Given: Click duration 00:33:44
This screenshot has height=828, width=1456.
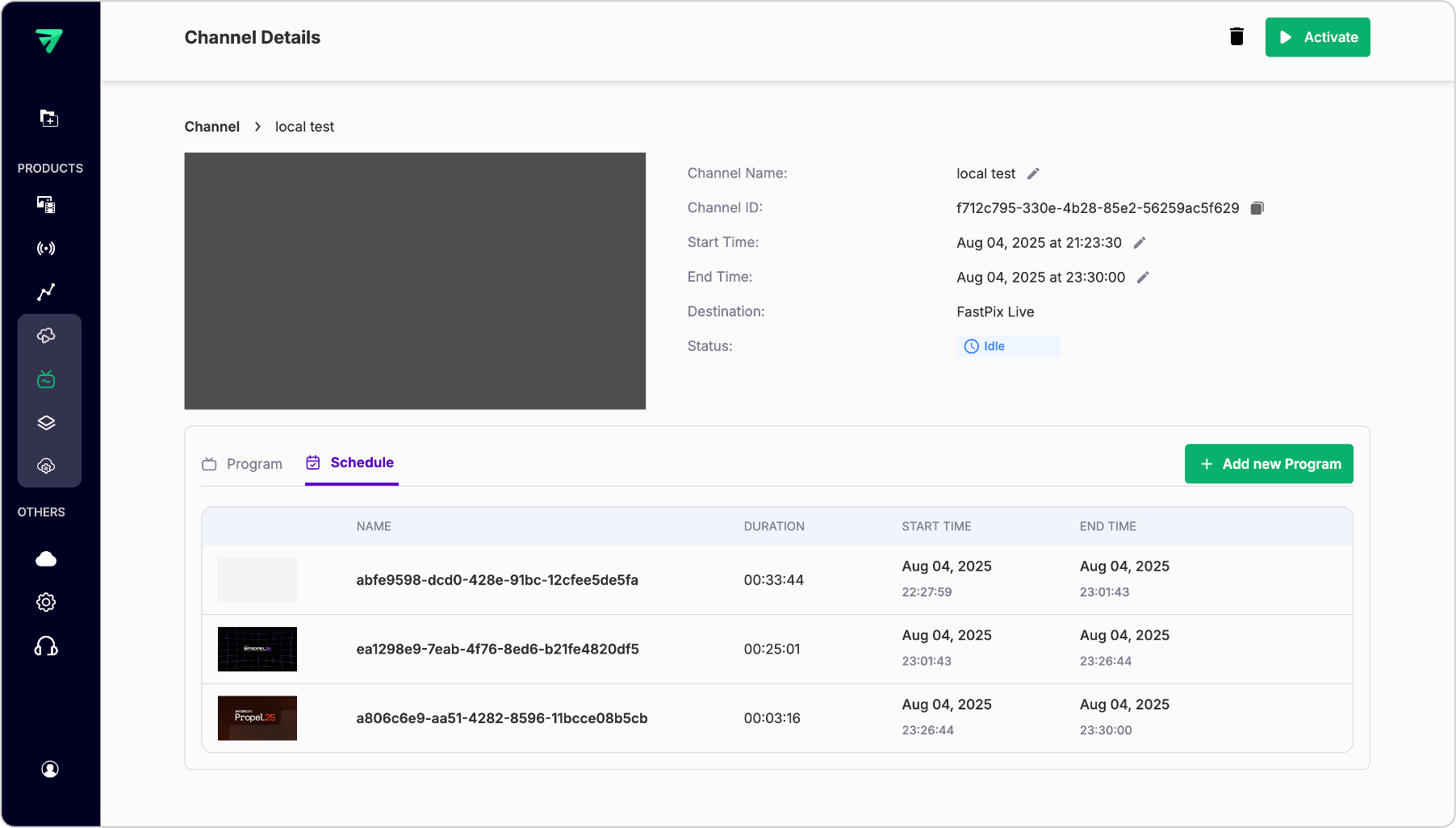Looking at the screenshot, I should [773, 580].
